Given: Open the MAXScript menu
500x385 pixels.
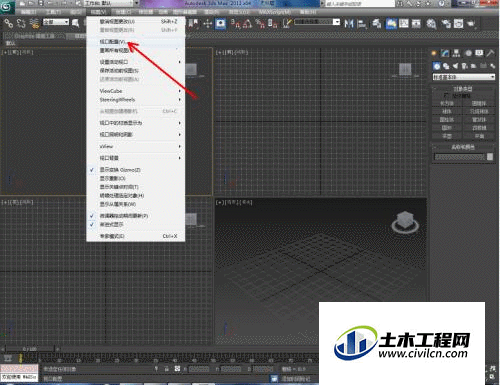Looking at the screenshot, I should [275, 12].
